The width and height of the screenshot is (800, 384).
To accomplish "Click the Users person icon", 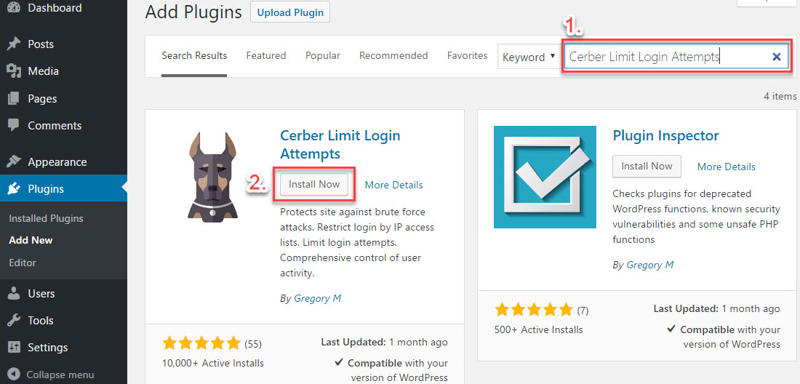I will tap(14, 294).
